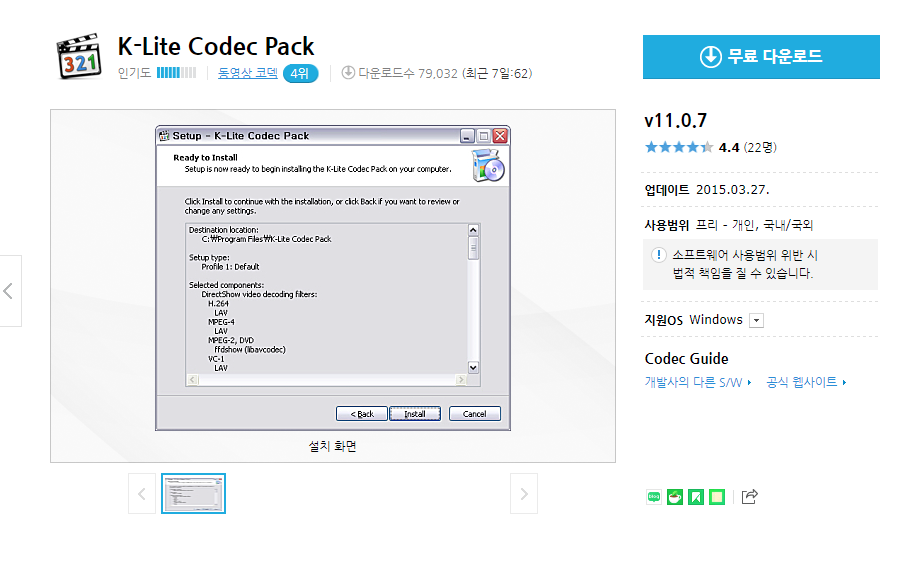Share to Naver blog icon
The height and width of the screenshot is (562, 909).
[x=654, y=497]
